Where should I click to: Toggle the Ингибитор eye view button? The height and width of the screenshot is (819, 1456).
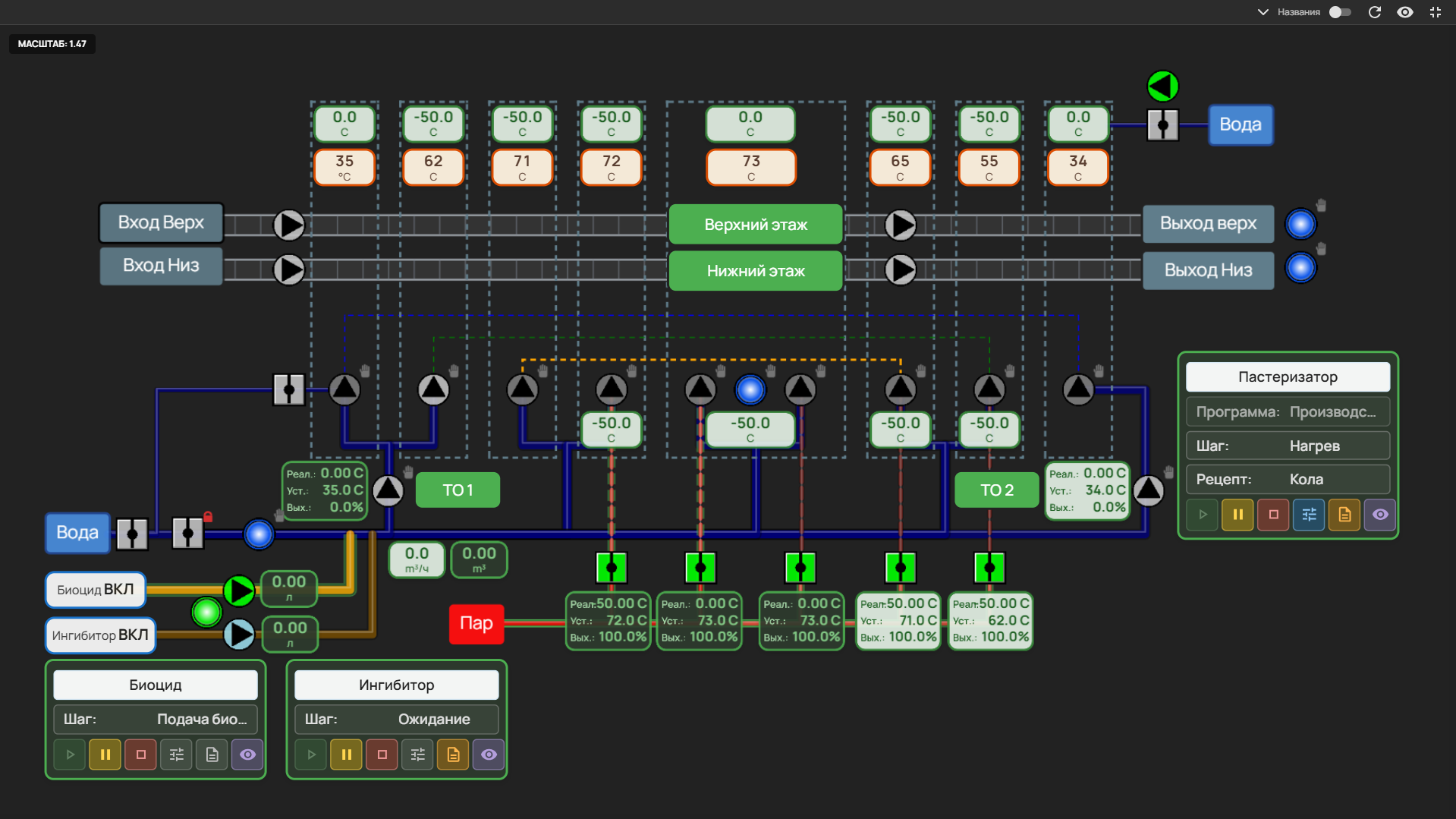(x=489, y=754)
